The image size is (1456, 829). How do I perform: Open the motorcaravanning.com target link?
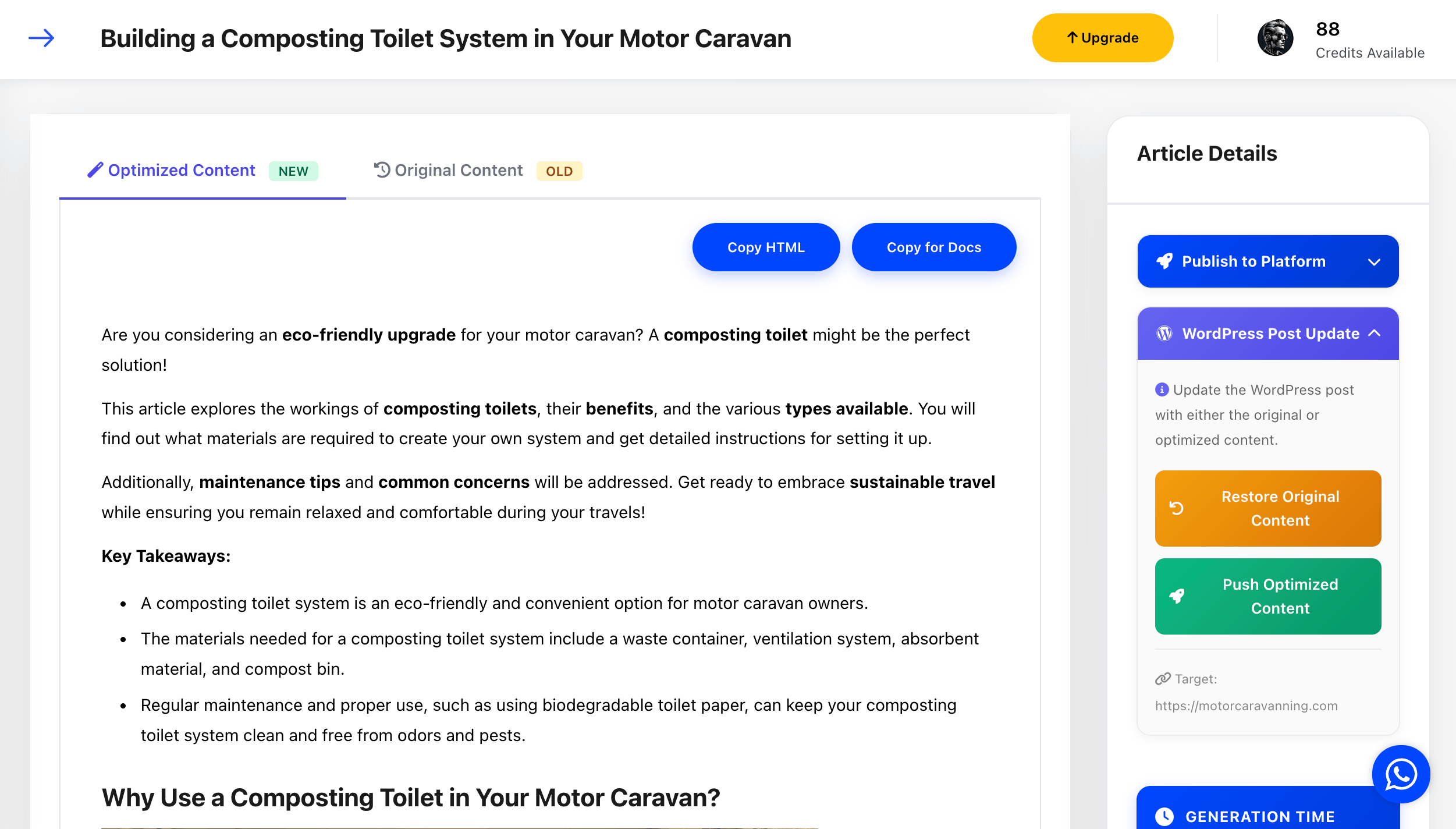pos(1246,706)
